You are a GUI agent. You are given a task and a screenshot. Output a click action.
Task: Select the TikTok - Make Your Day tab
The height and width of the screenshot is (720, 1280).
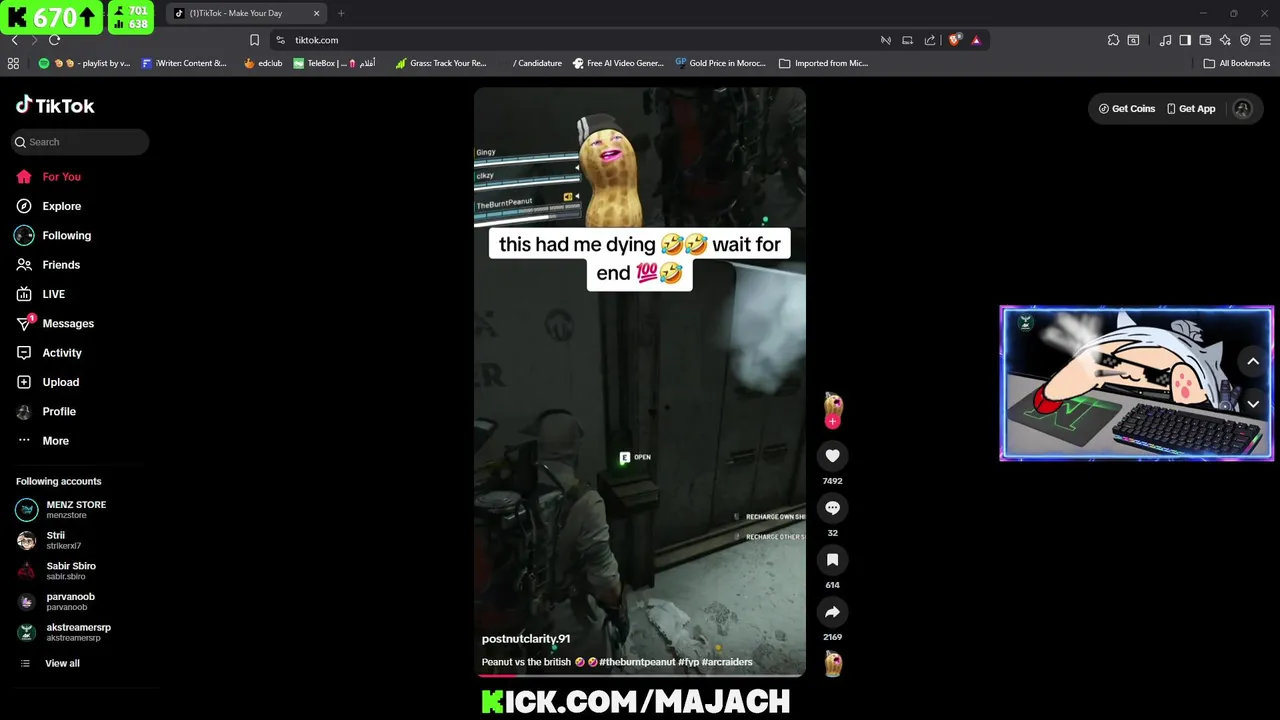click(247, 13)
